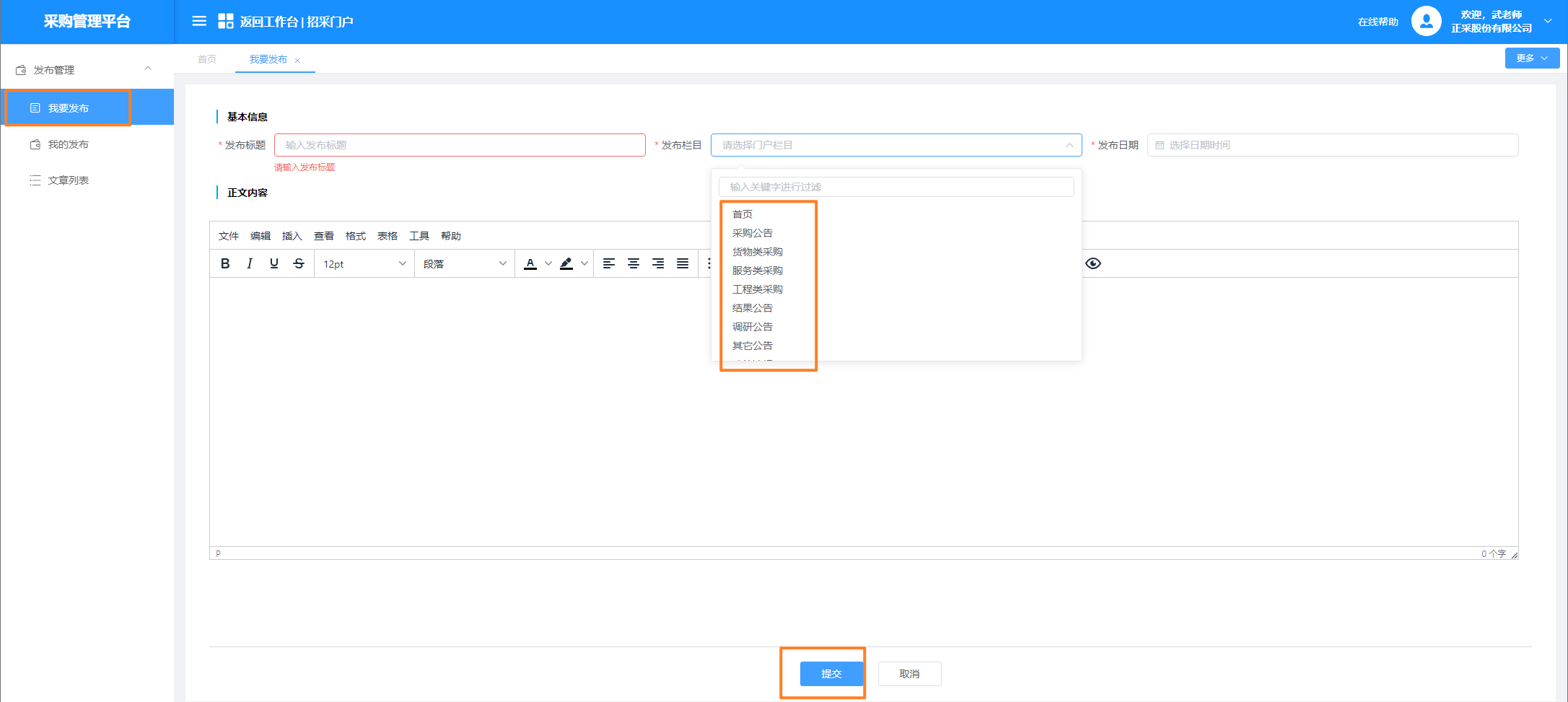Align text right in the editor
Image resolution: width=1568 pixels, height=702 pixels.
tap(658, 263)
